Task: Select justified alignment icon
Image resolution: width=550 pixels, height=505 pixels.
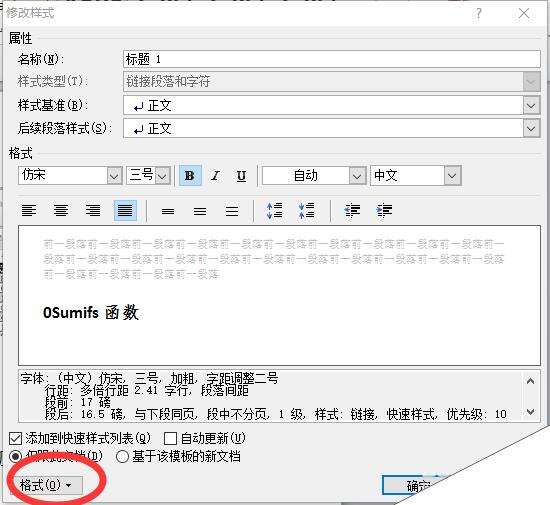Action: click(x=125, y=210)
